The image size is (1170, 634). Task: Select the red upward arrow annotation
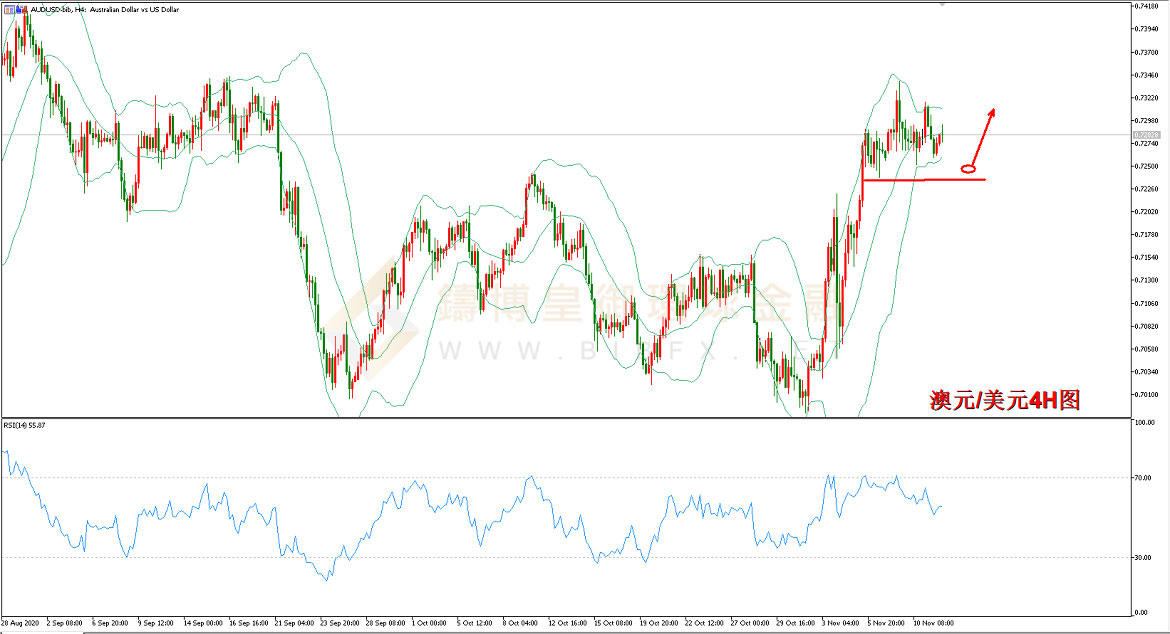(985, 130)
